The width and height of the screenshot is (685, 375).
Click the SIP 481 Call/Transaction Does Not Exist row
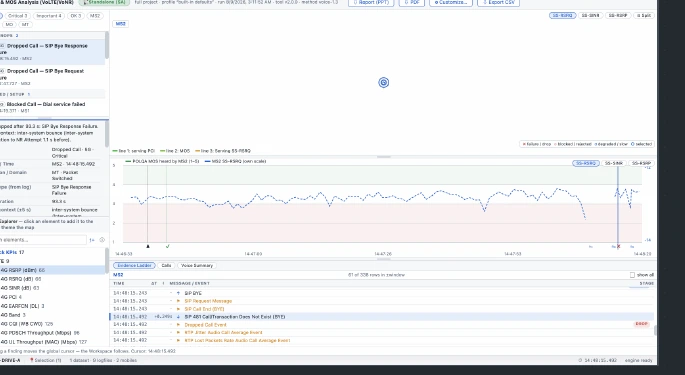(382, 317)
